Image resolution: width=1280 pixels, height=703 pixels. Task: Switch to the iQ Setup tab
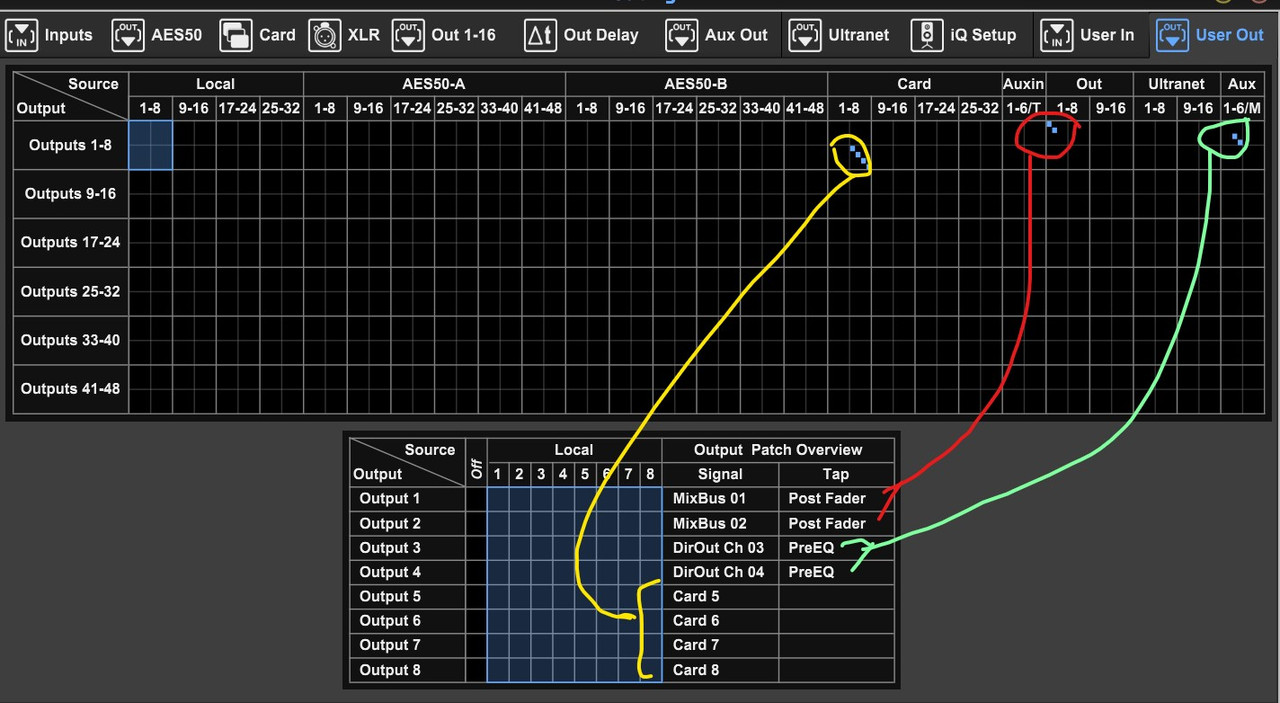coord(964,35)
